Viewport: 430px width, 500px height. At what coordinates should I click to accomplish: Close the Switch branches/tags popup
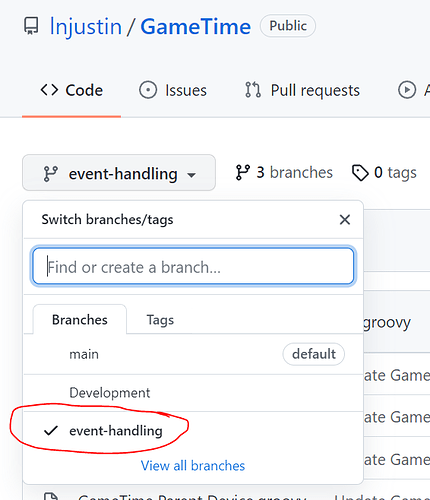tap(345, 220)
